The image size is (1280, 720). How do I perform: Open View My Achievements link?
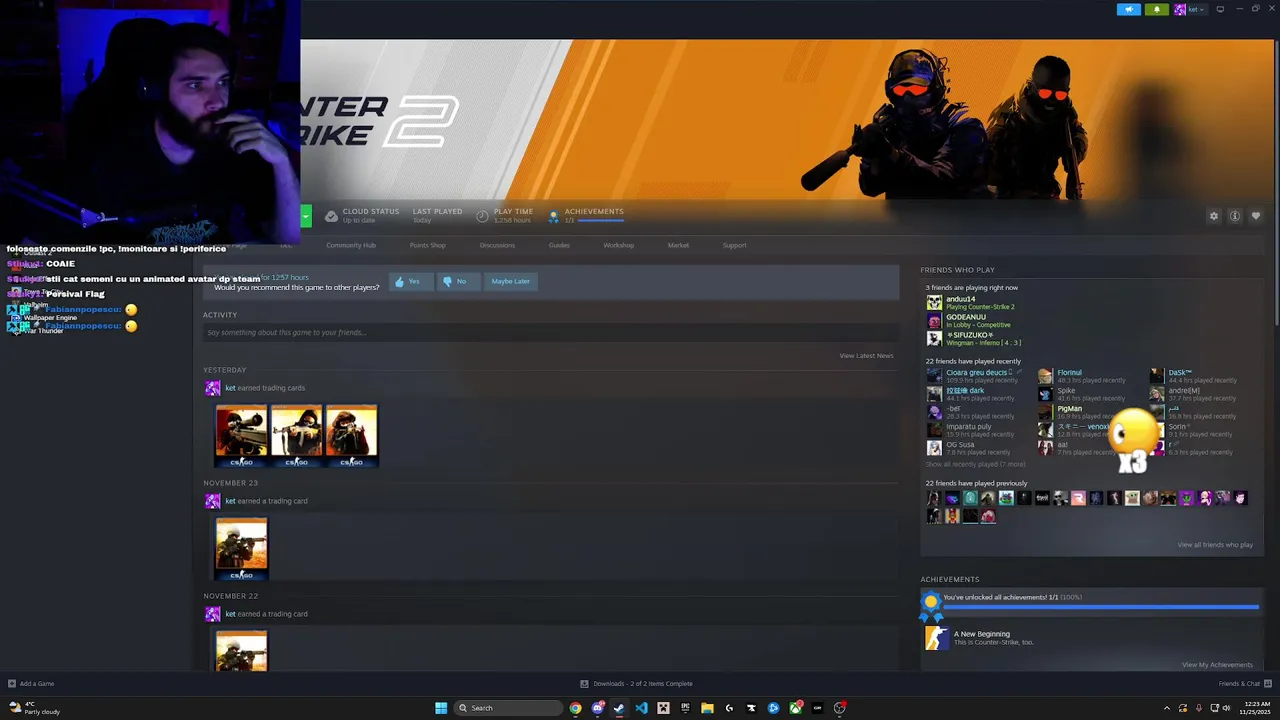(1217, 665)
